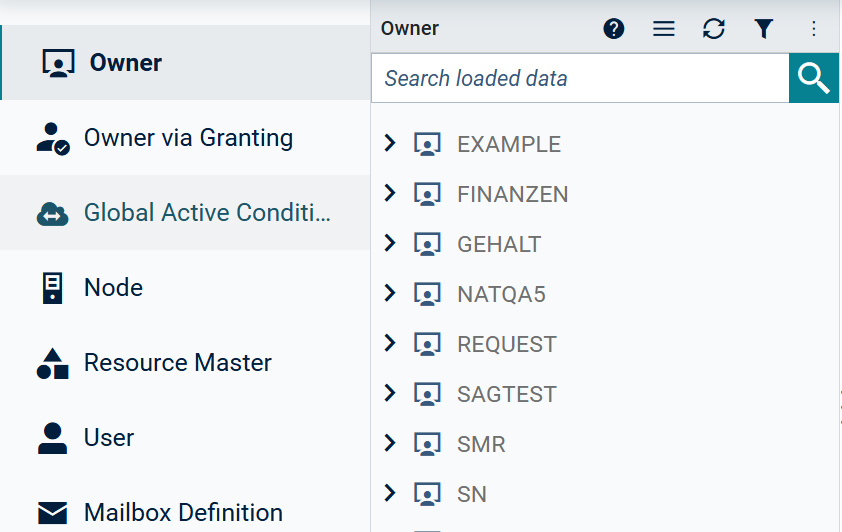
Task: Click the SN owner icon
Action: 427,494
